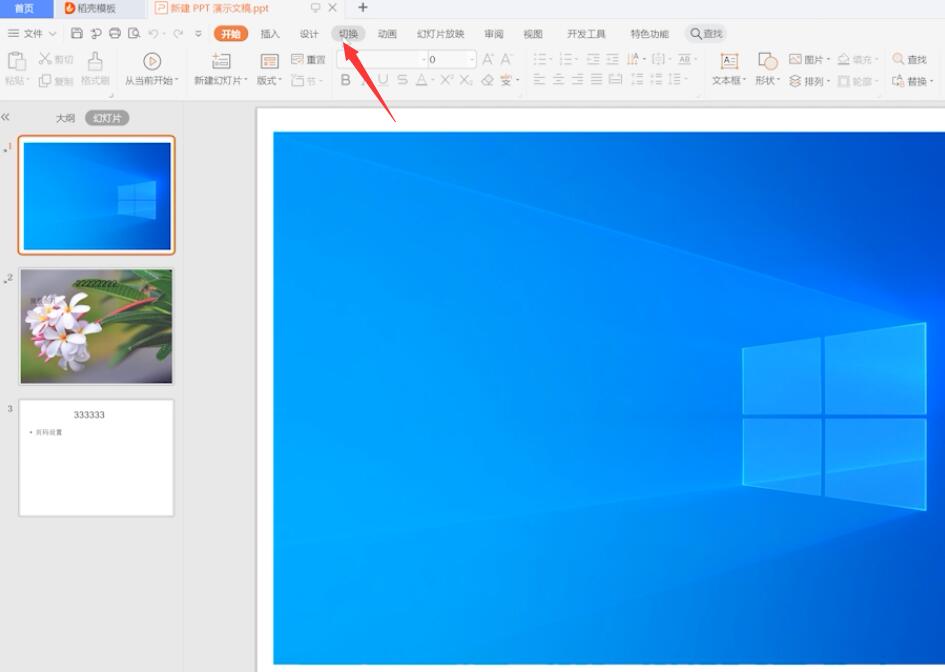This screenshot has height=672, width=945.
Task: Click the Decrease Font Size (A-) icon
Action: [506, 58]
